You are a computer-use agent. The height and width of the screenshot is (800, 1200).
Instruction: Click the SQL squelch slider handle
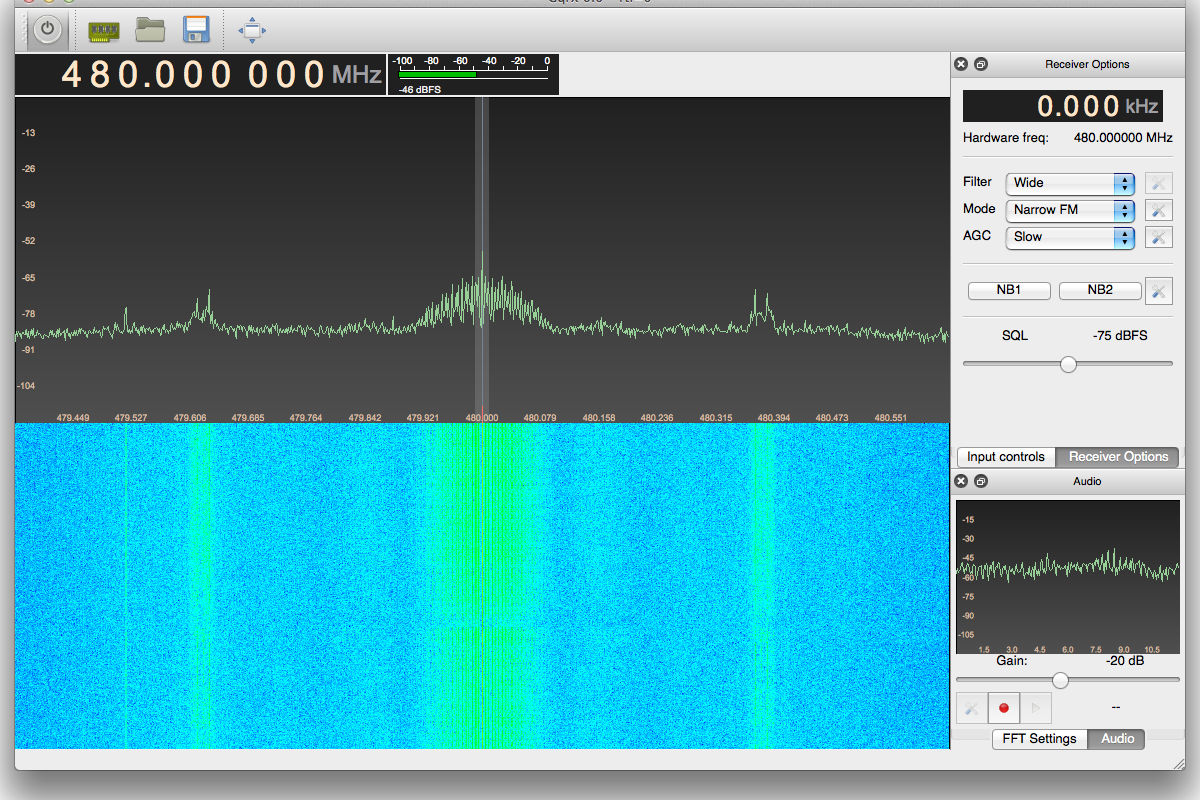(x=1068, y=364)
